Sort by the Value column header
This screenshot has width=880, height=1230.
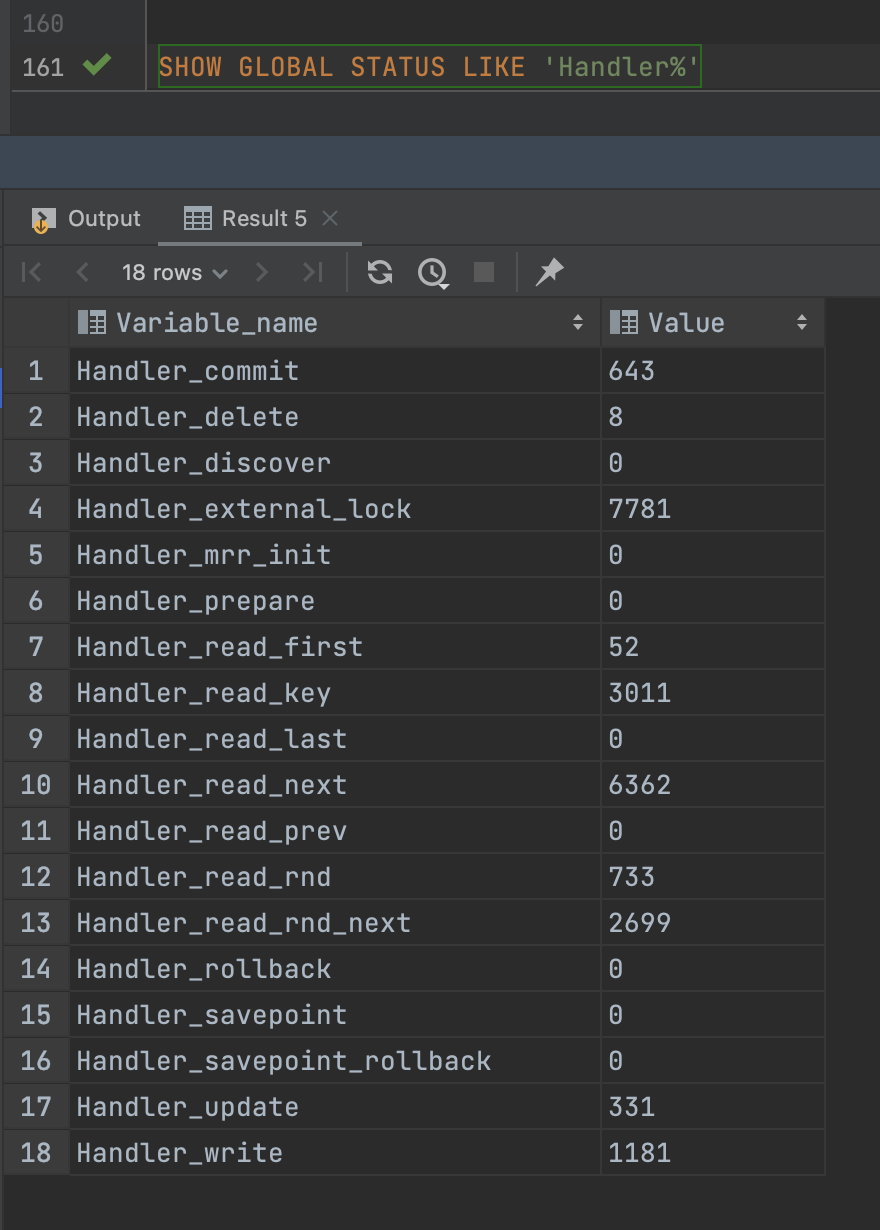pos(713,323)
